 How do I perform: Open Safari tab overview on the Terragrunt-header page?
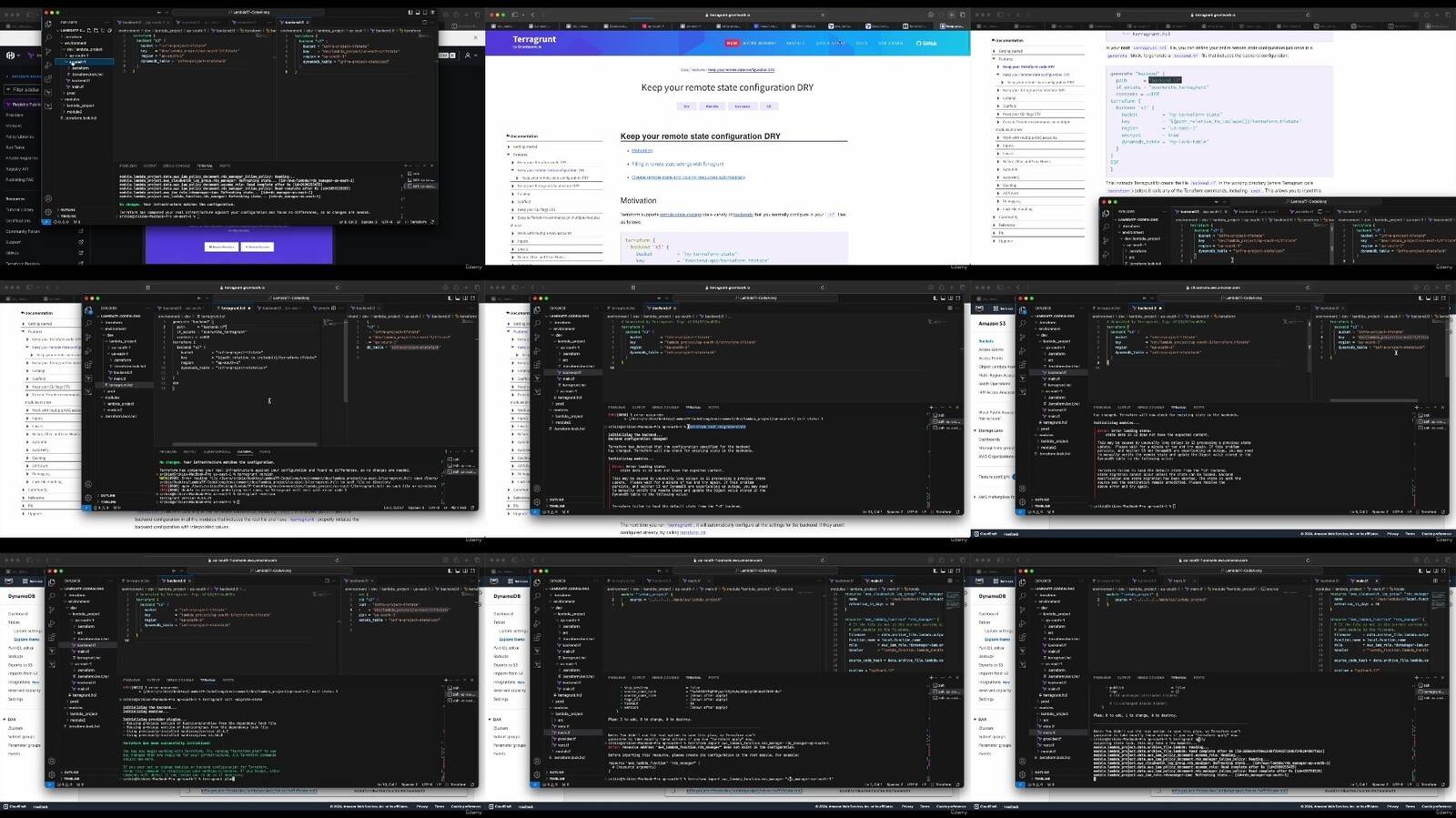click(961, 15)
